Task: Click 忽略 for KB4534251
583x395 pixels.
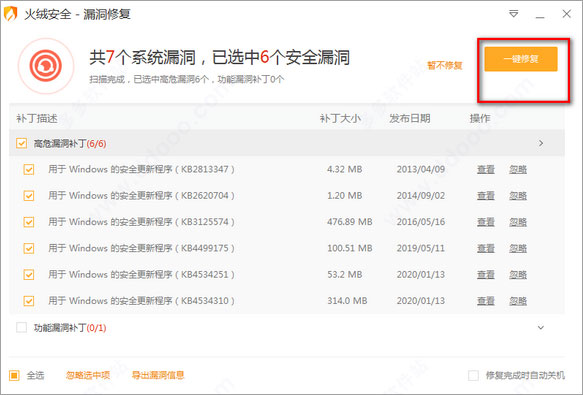Action: click(x=518, y=274)
